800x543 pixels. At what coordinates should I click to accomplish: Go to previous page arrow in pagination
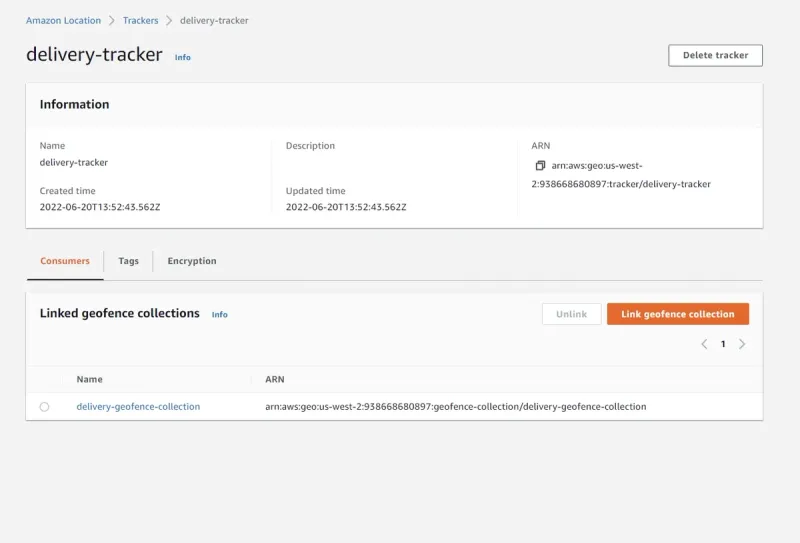coord(704,344)
